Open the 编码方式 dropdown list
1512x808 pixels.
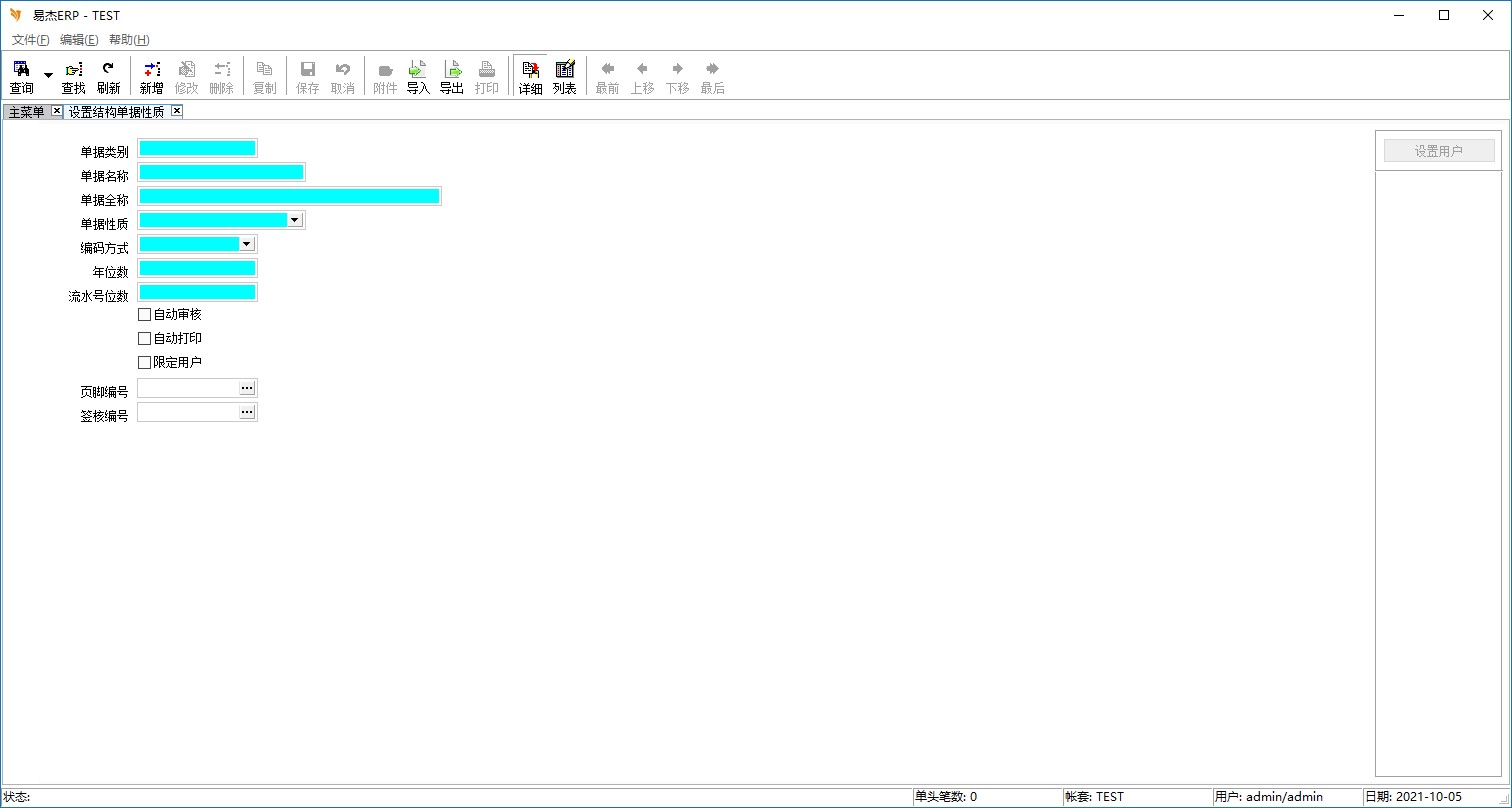click(246, 244)
